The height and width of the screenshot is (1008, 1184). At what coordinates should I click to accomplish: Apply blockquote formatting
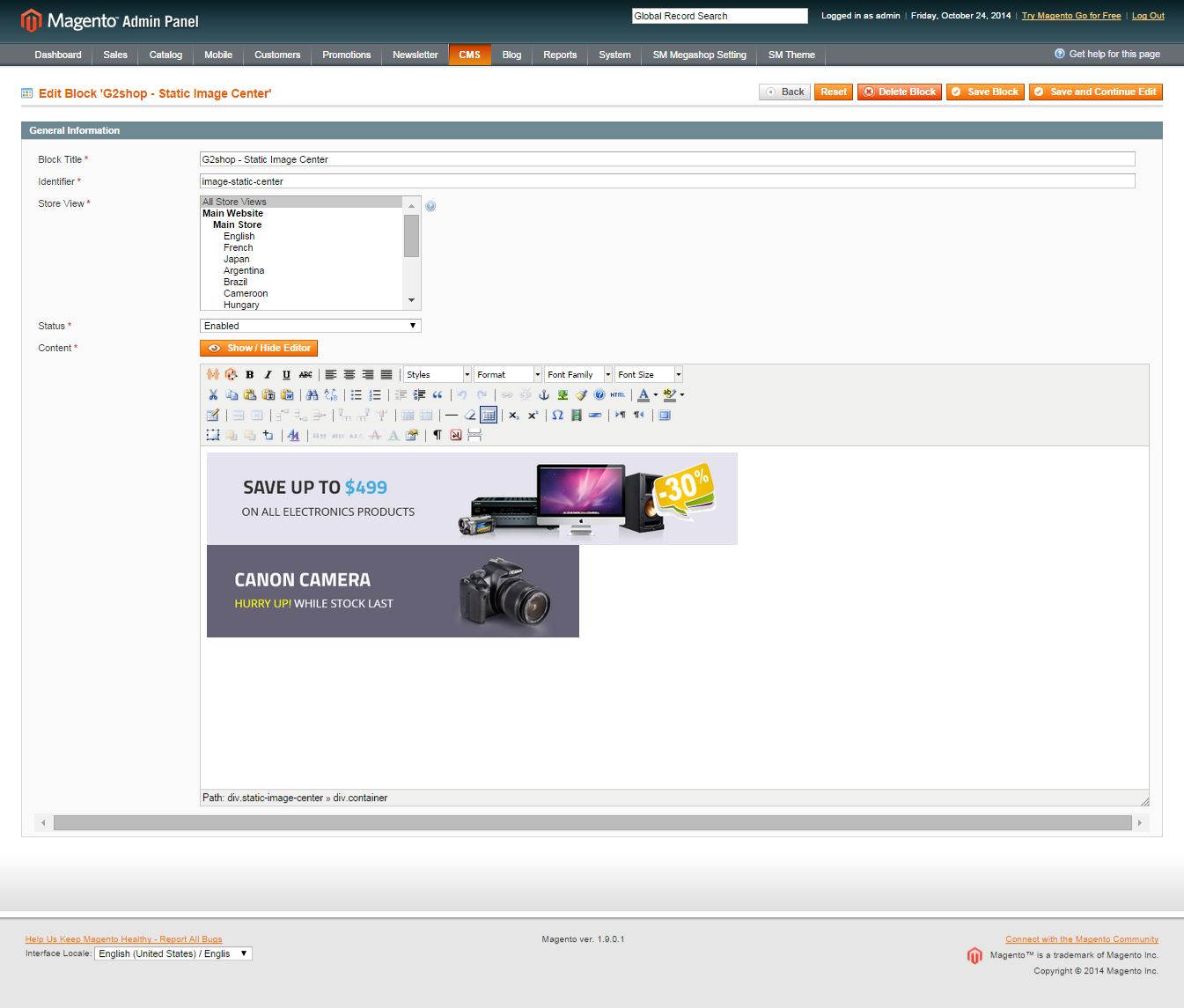(x=438, y=395)
